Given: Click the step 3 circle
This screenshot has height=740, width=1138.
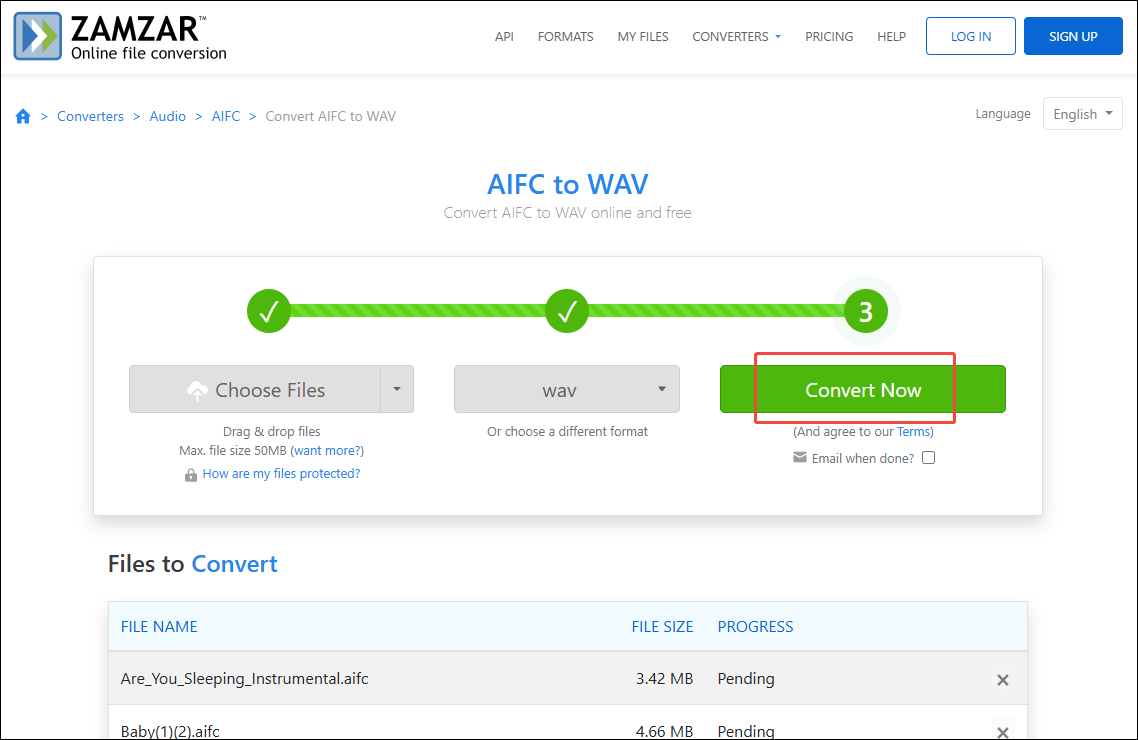Looking at the screenshot, I should [x=866, y=311].
